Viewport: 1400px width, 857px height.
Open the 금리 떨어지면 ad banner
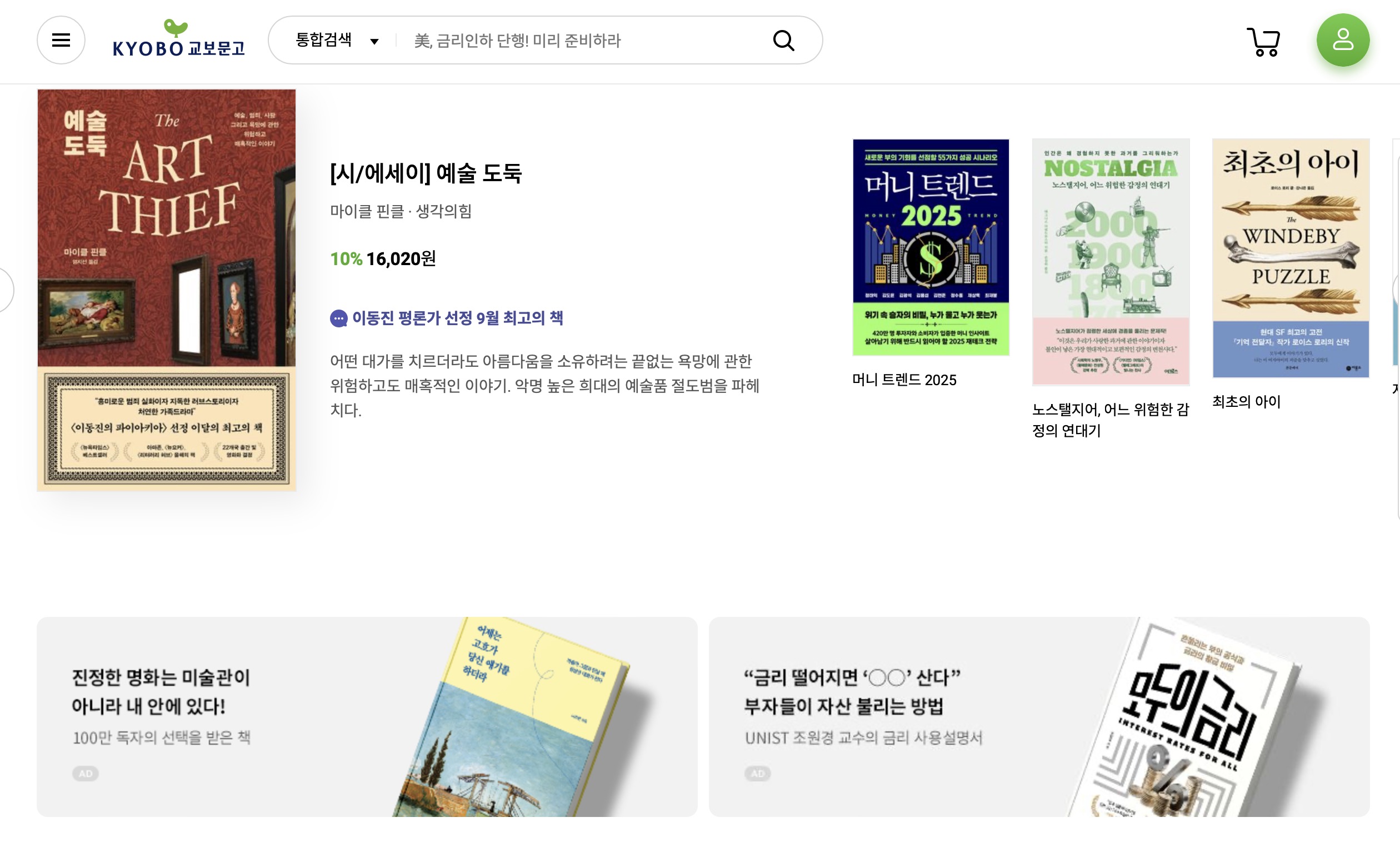(1039, 716)
